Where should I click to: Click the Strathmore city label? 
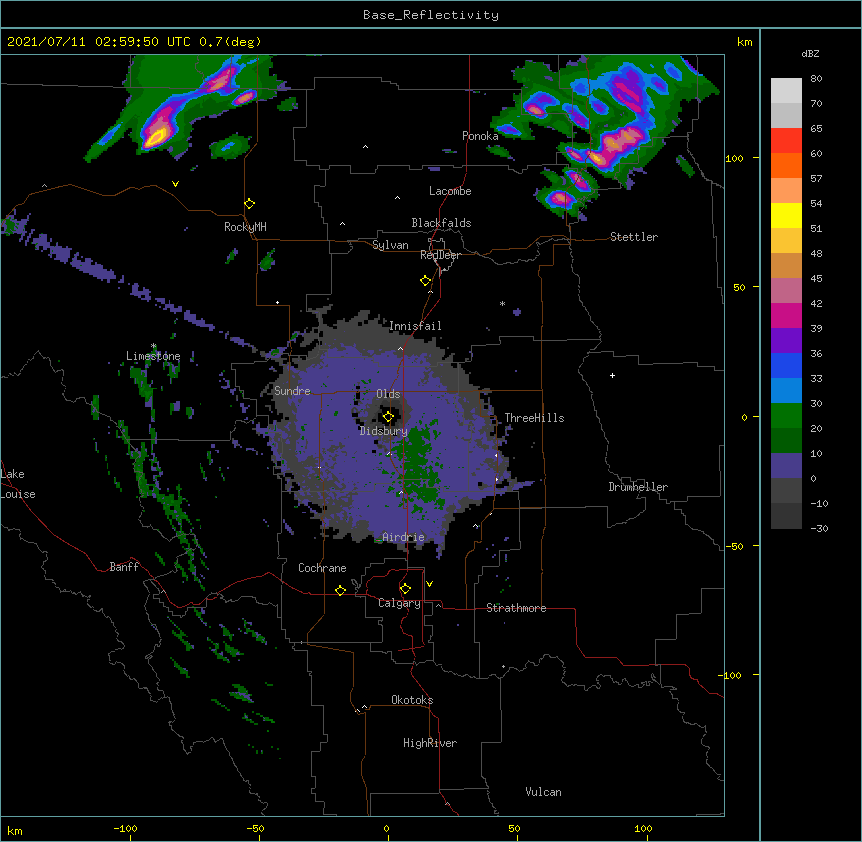tap(516, 608)
